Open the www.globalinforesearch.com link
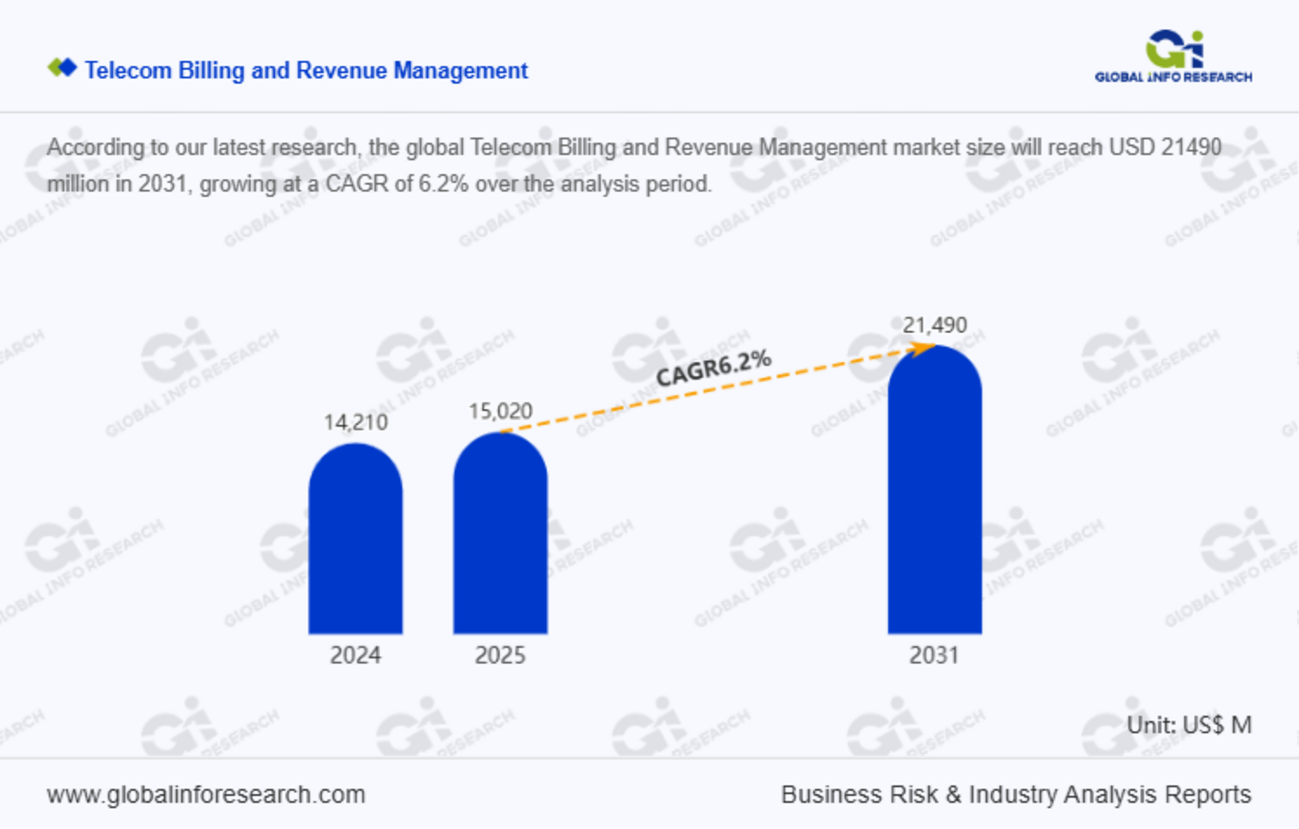1299x829 pixels. (x=206, y=795)
